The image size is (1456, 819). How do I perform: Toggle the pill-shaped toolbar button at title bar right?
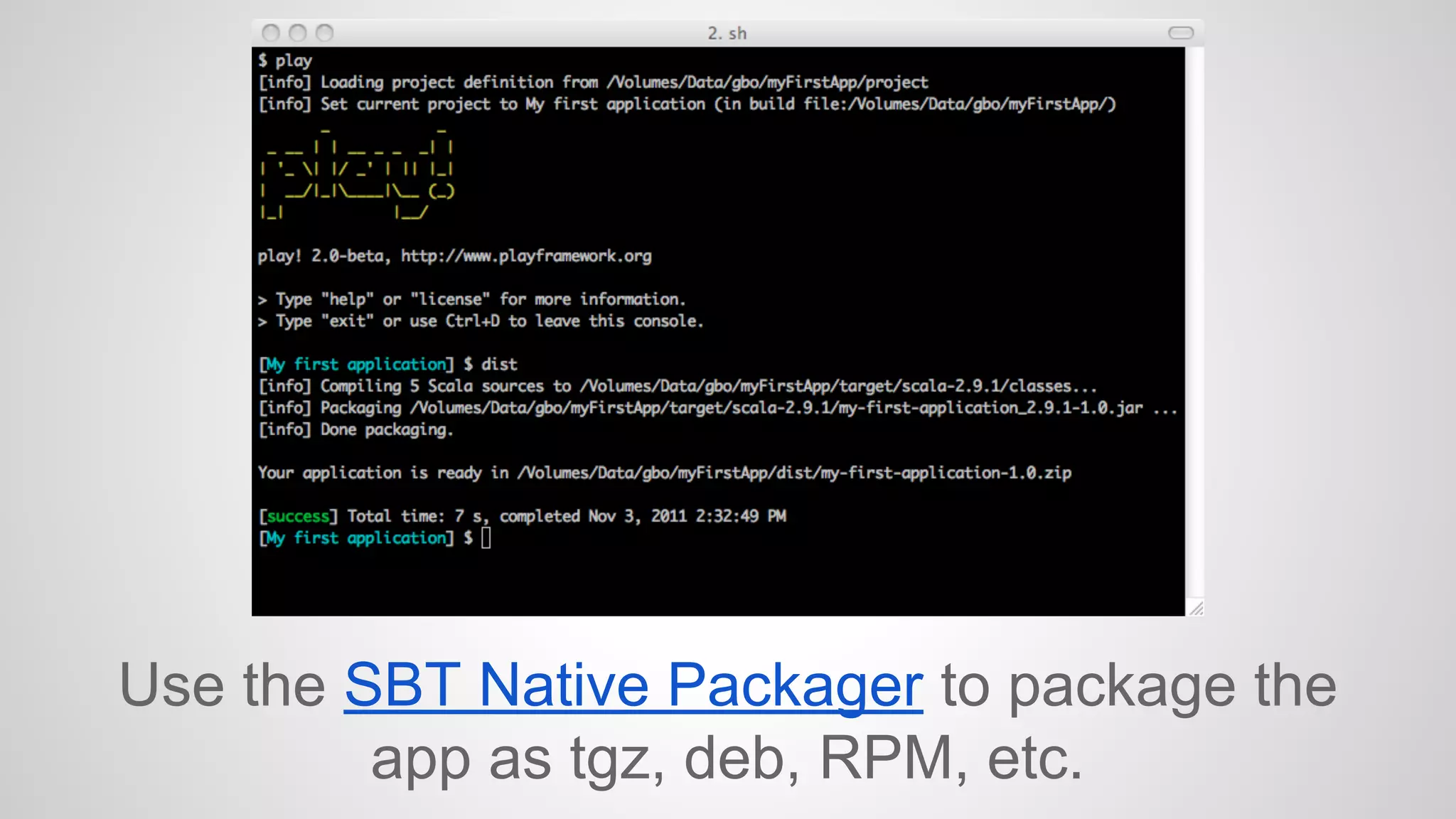[x=1180, y=33]
